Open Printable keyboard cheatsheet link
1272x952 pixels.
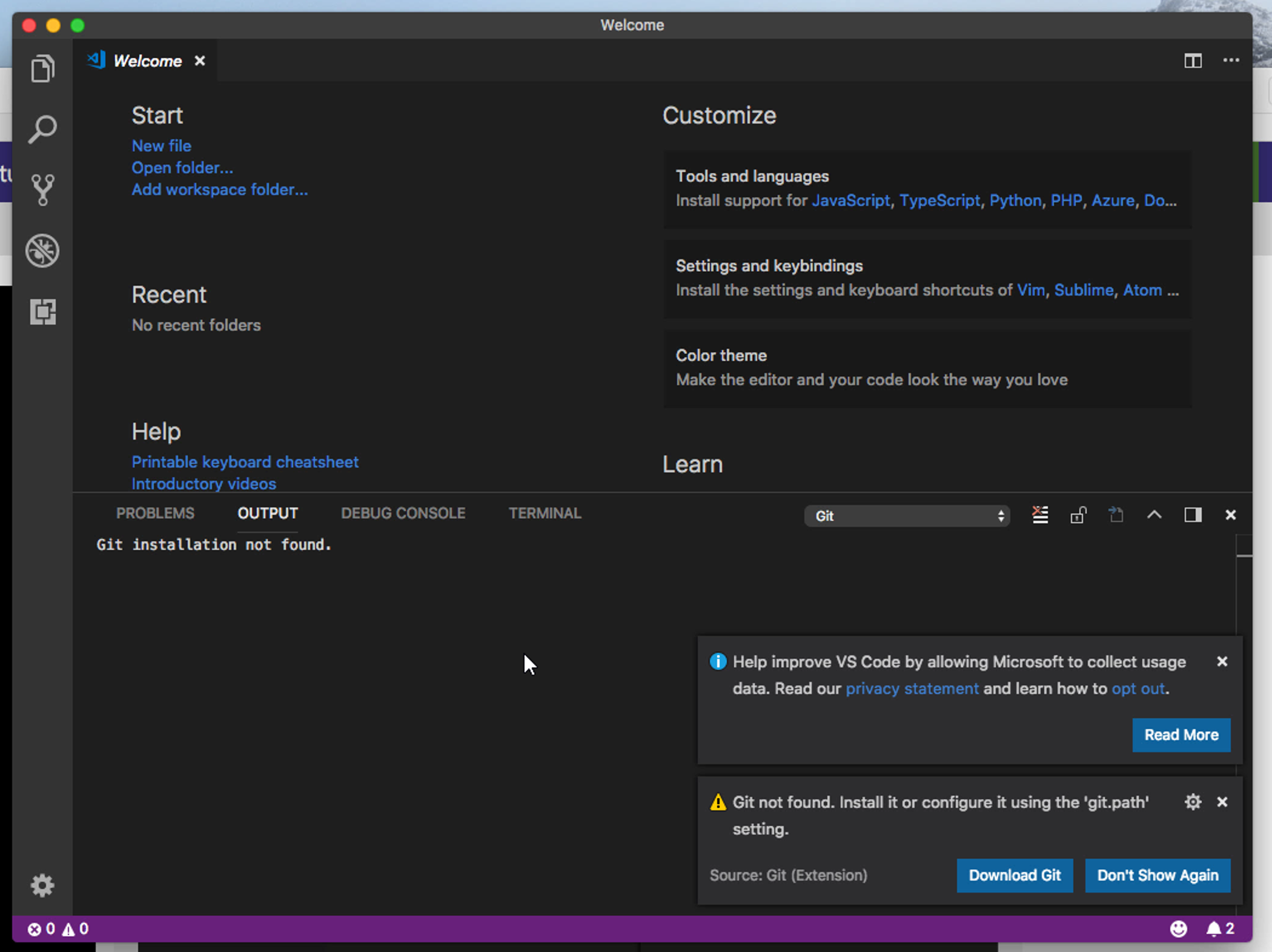click(245, 462)
